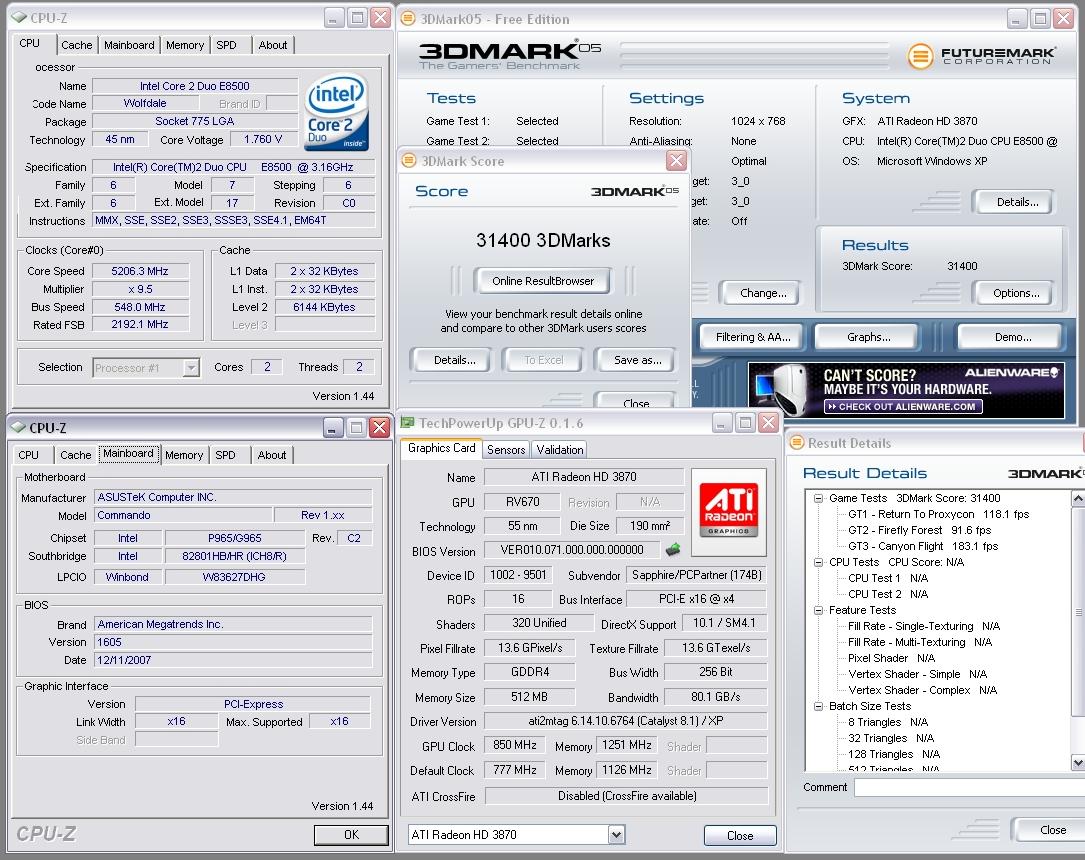Collapse the CPU Tests tree node

819,562
